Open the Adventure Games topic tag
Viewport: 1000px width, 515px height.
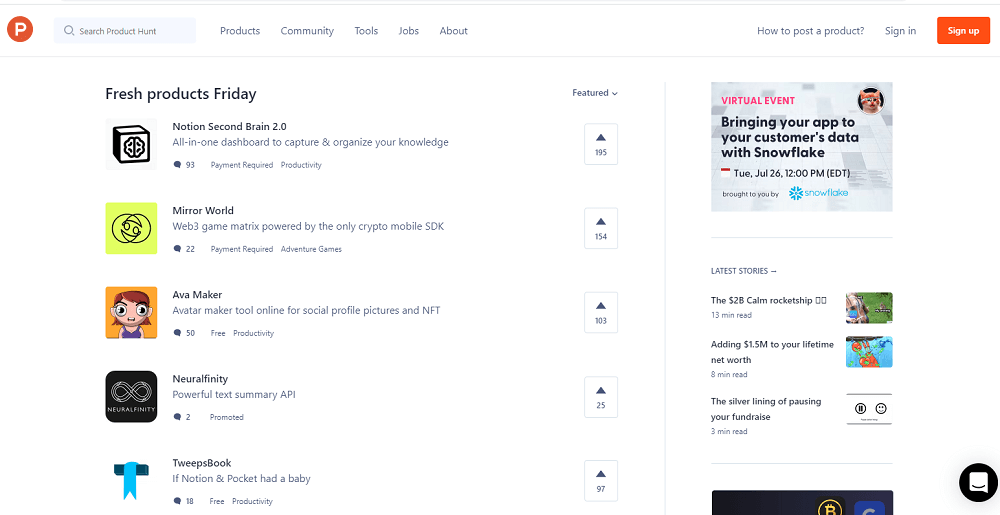click(x=311, y=249)
